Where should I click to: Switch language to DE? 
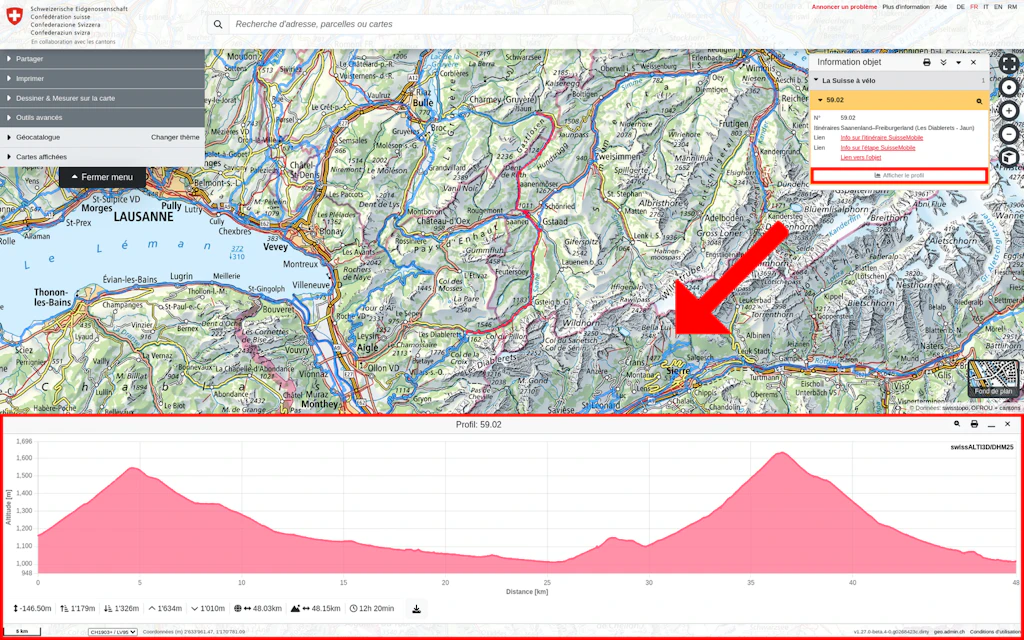[x=961, y=7]
